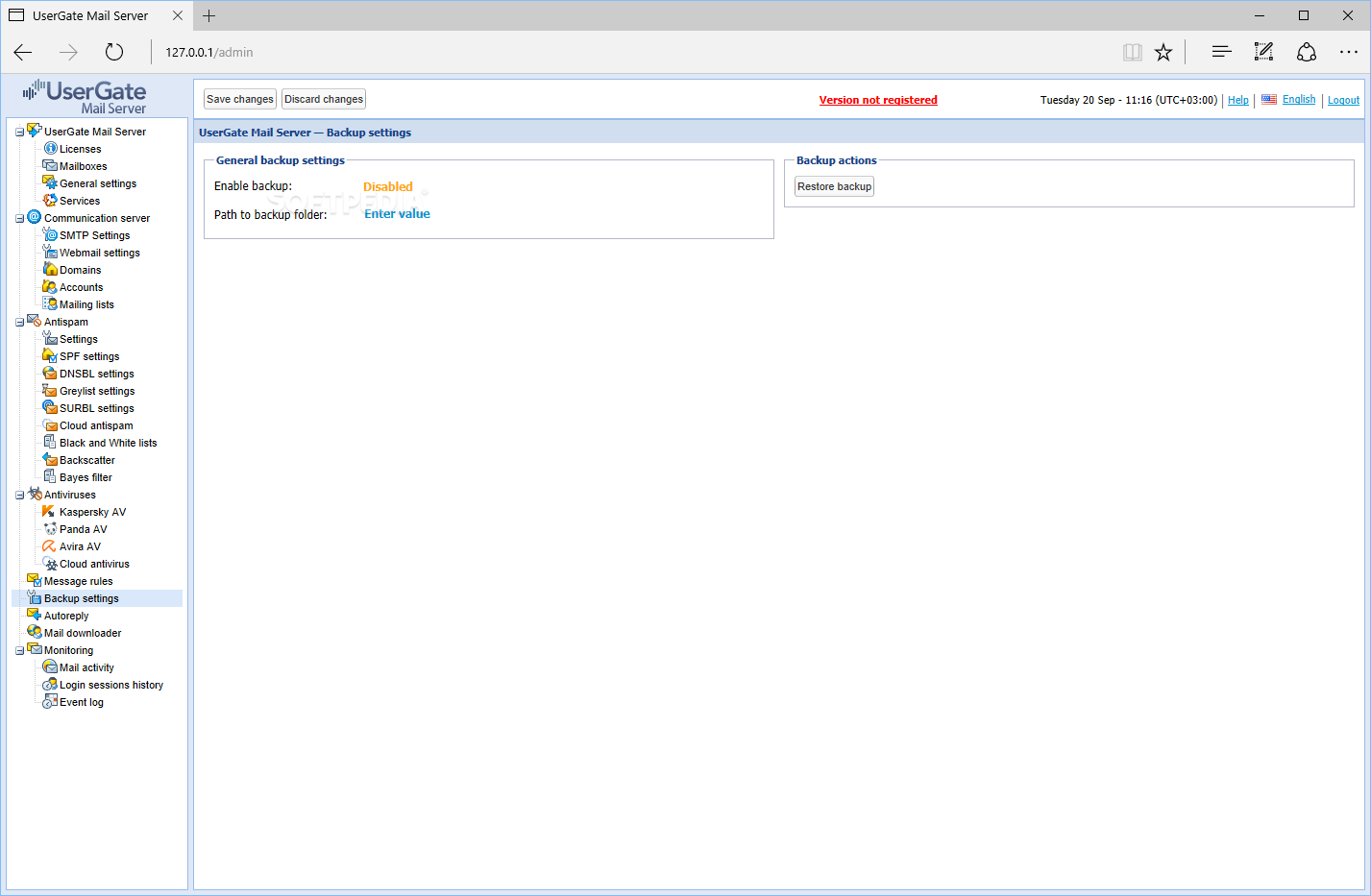Click the Kaspersky AV icon
Viewport: 1371px width, 896px height.
tap(50, 511)
